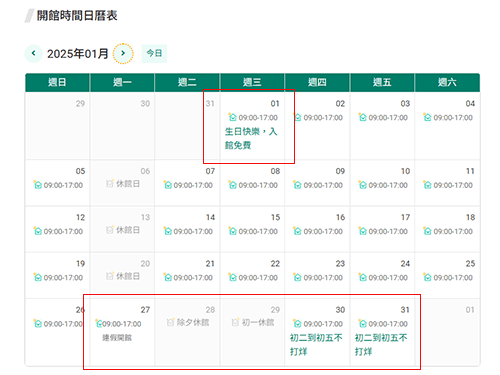Screen dimensions: 500x375
Task: Click the open-hours house icon on day 11
Action: (427, 185)
